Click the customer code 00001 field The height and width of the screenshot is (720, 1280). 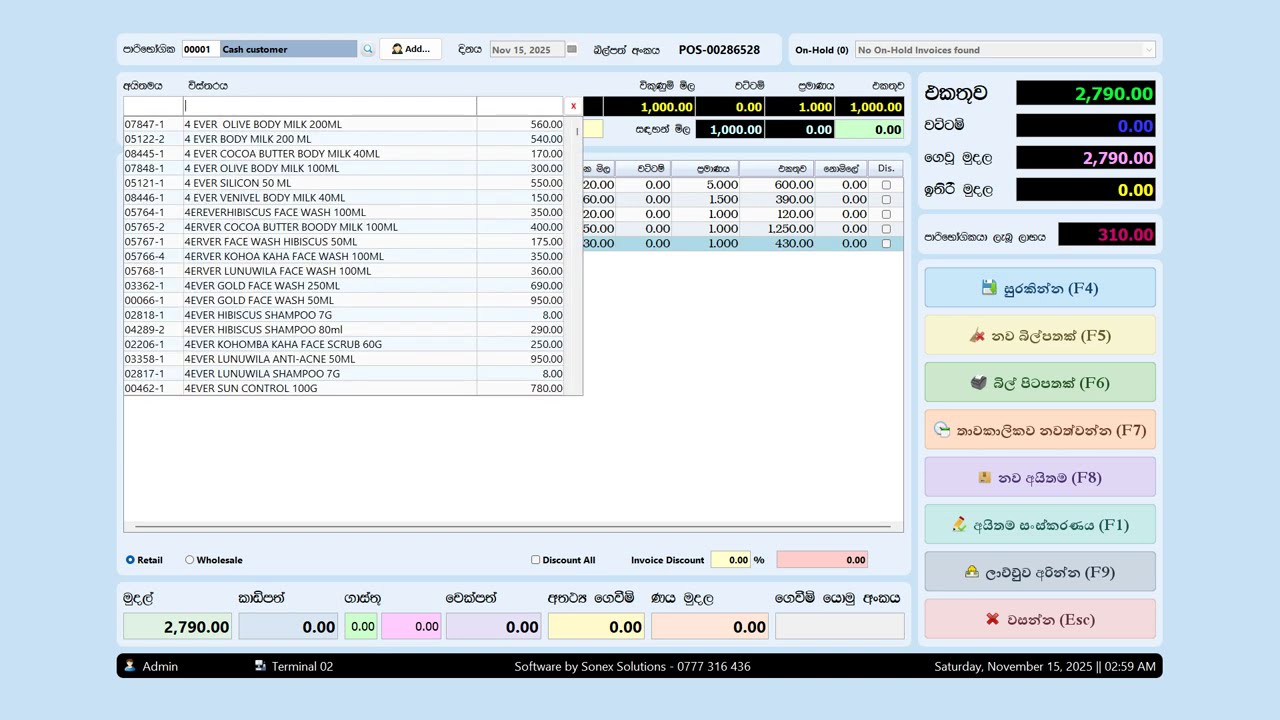200,49
